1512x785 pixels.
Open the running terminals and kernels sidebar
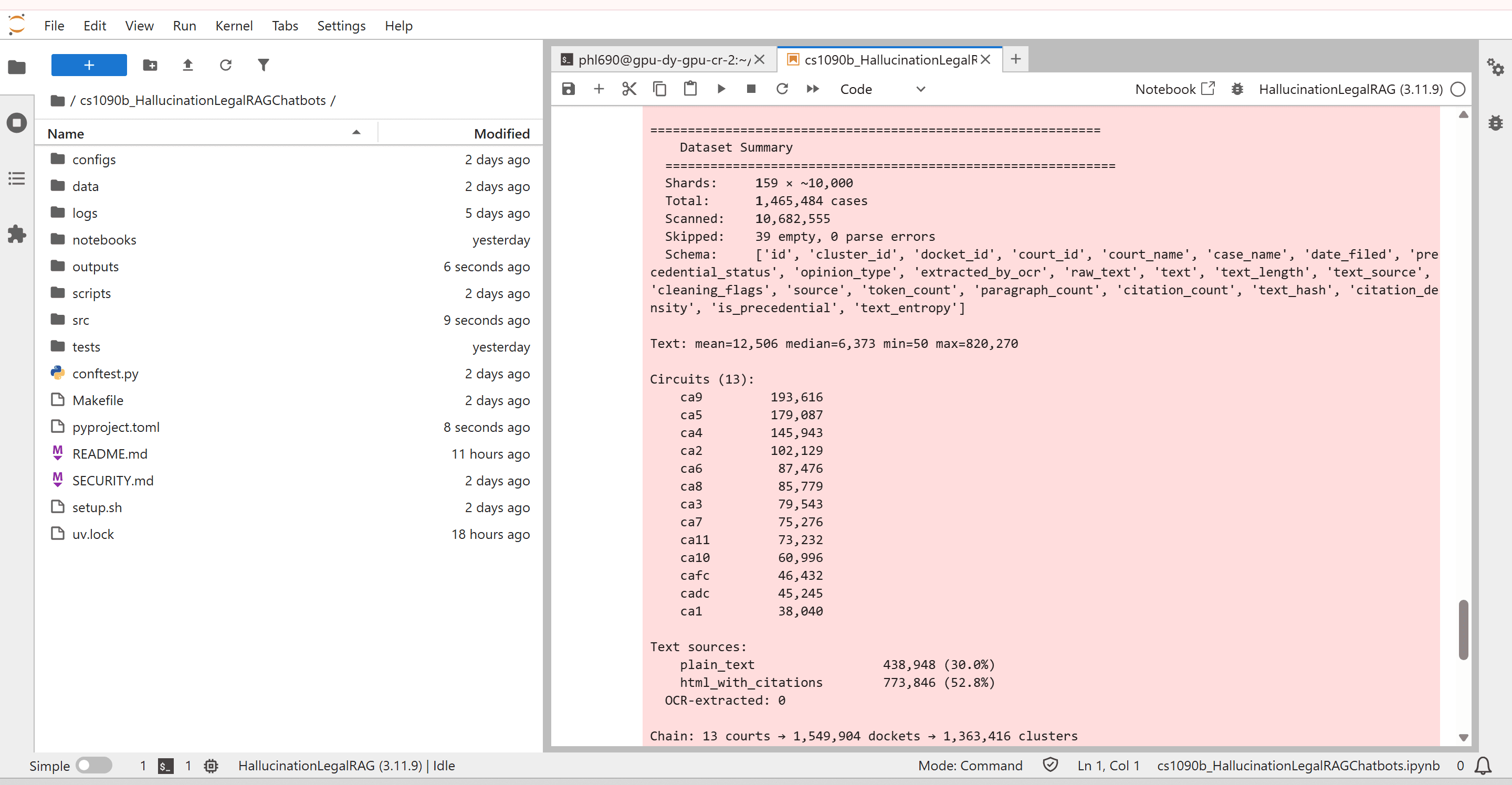(x=16, y=123)
